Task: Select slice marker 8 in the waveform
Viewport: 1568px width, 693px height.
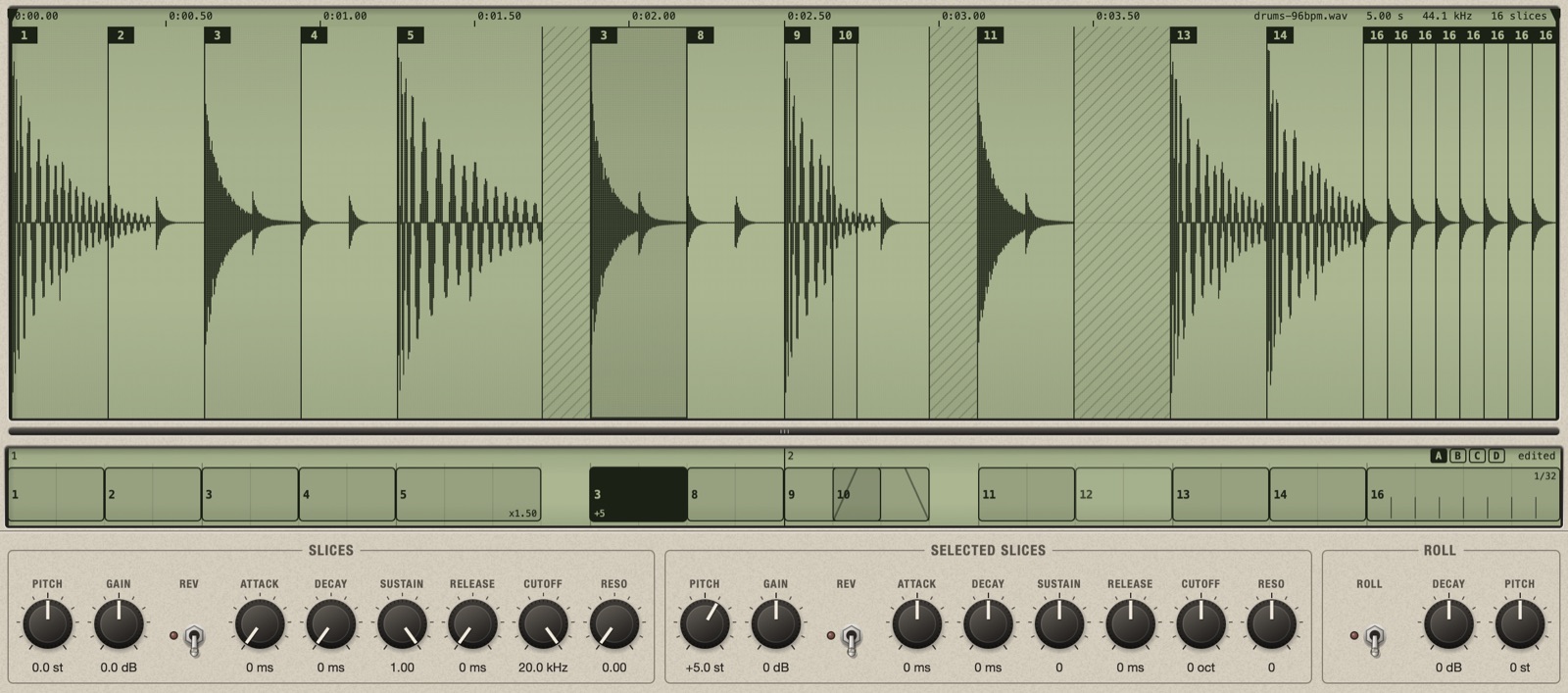Action: (x=700, y=35)
